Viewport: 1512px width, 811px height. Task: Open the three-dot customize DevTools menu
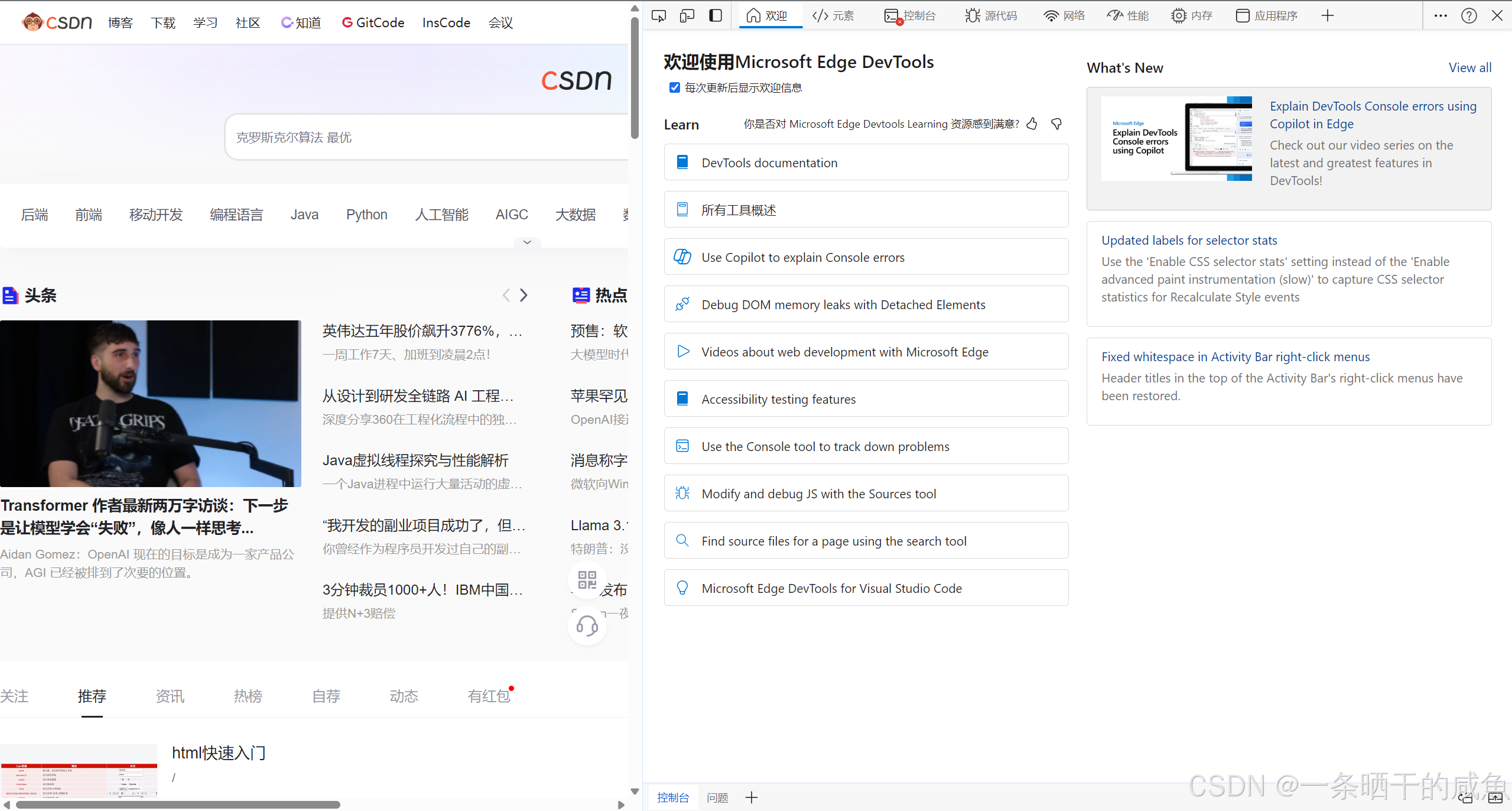(1441, 15)
